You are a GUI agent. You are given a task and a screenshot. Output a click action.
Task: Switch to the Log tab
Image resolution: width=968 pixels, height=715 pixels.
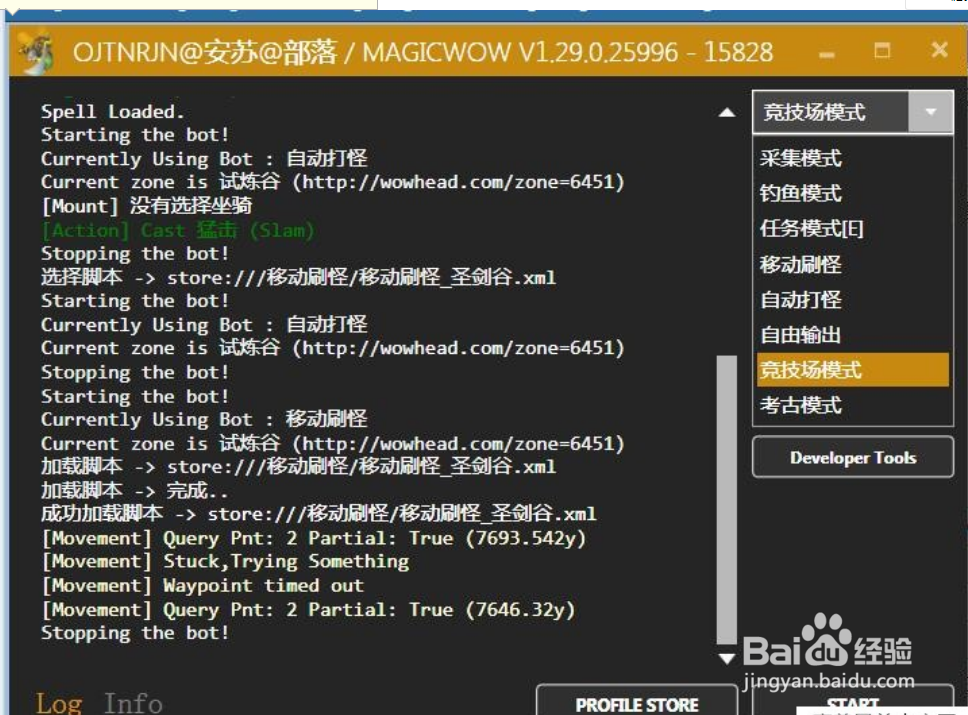point(59,703)
